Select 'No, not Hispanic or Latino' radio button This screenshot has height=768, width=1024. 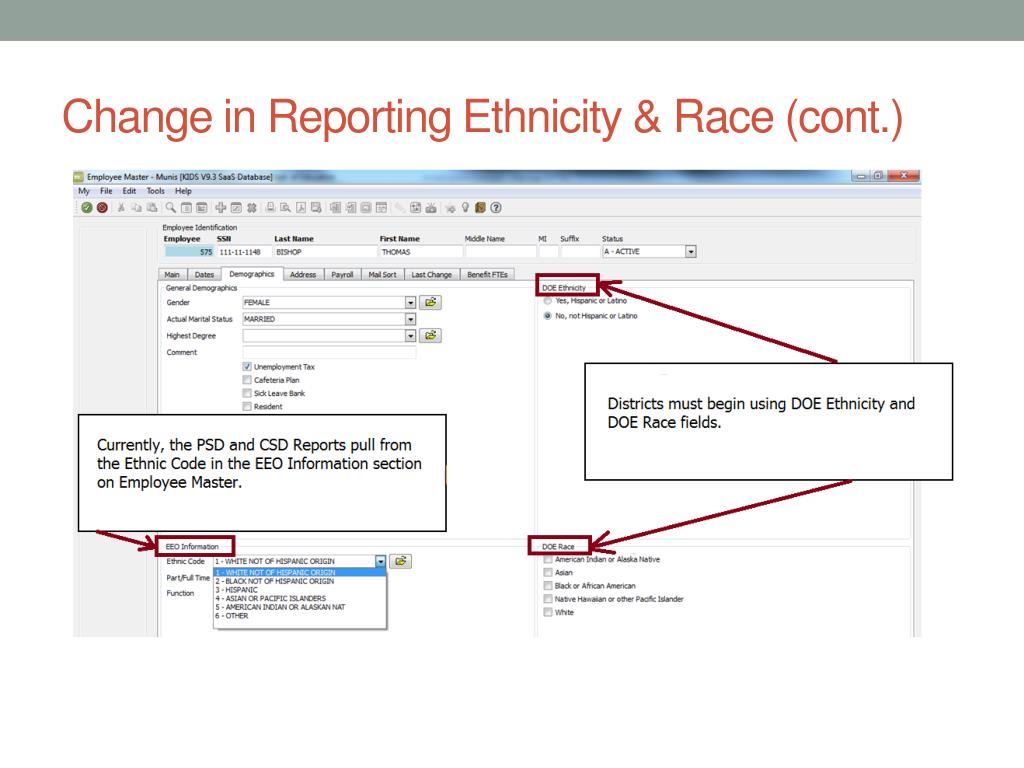[548, 316]
